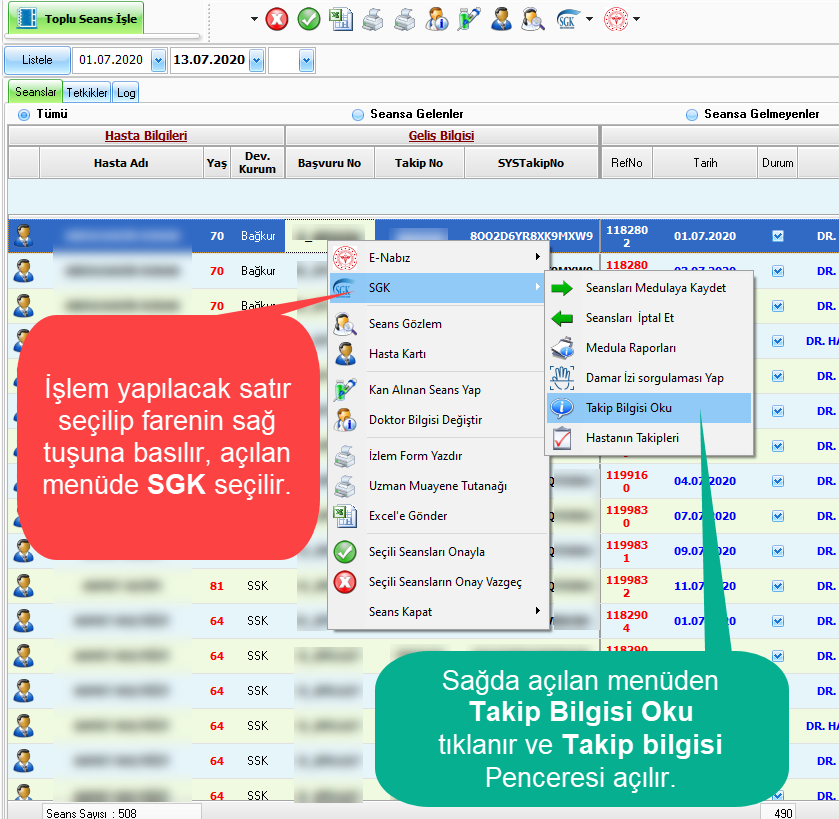Click patient icon of the selected Bağkur row
839x819 pixels.
point(24,235)
